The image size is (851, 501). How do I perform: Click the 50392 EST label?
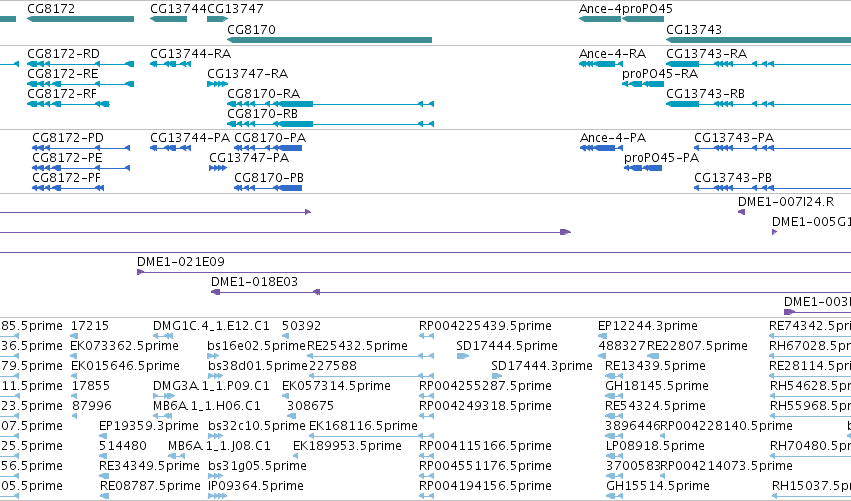(x=301, y=326)
